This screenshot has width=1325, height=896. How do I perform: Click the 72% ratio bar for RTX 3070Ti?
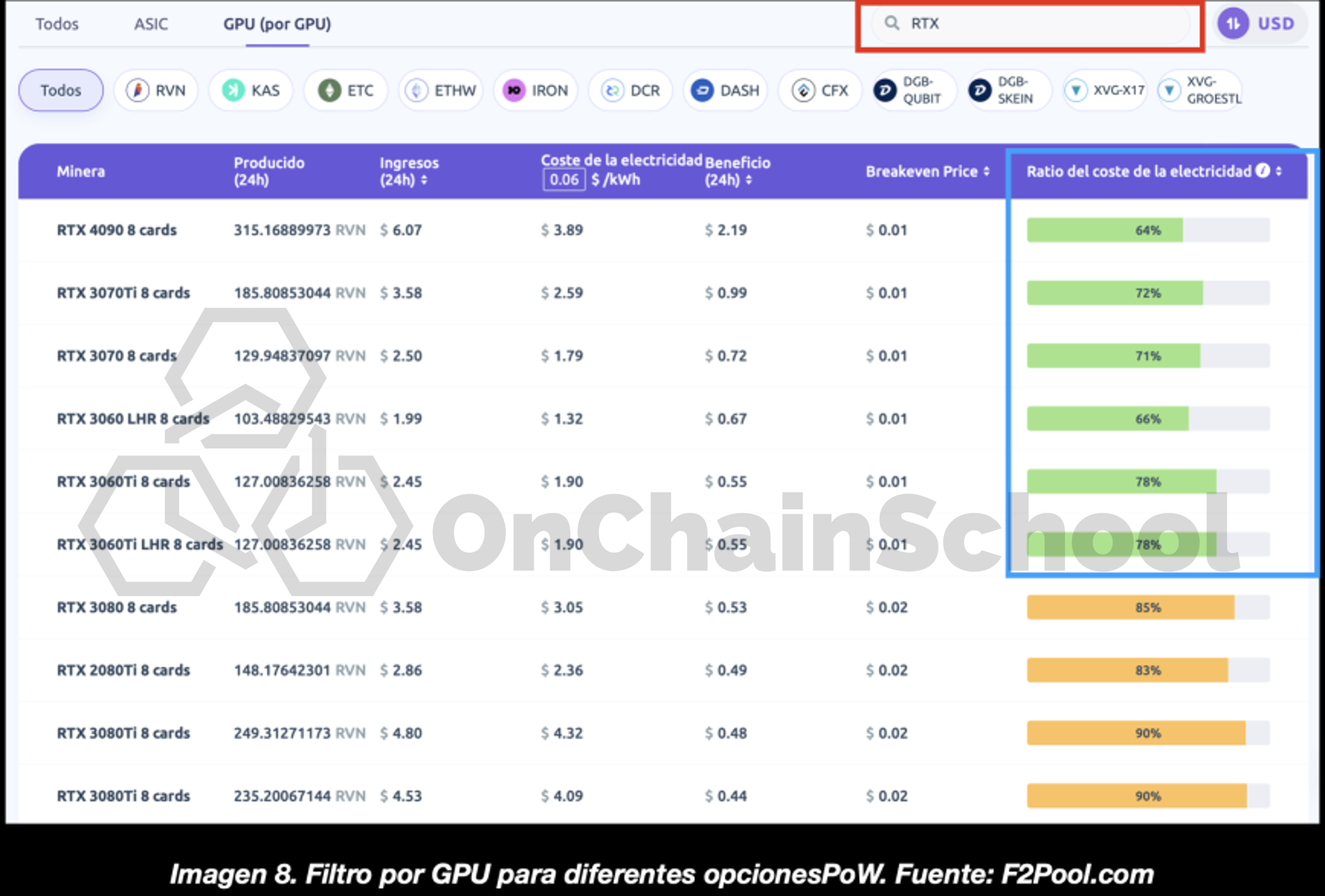(x=1148, y=293)
